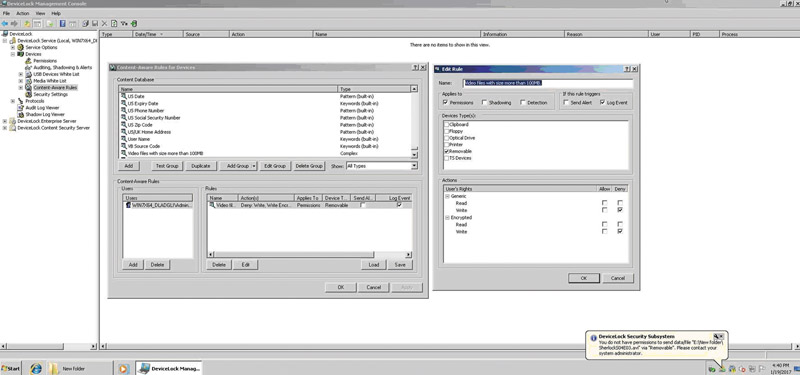Click the info icon in notification balloon

pyautogui.click(x=593, y=338)
